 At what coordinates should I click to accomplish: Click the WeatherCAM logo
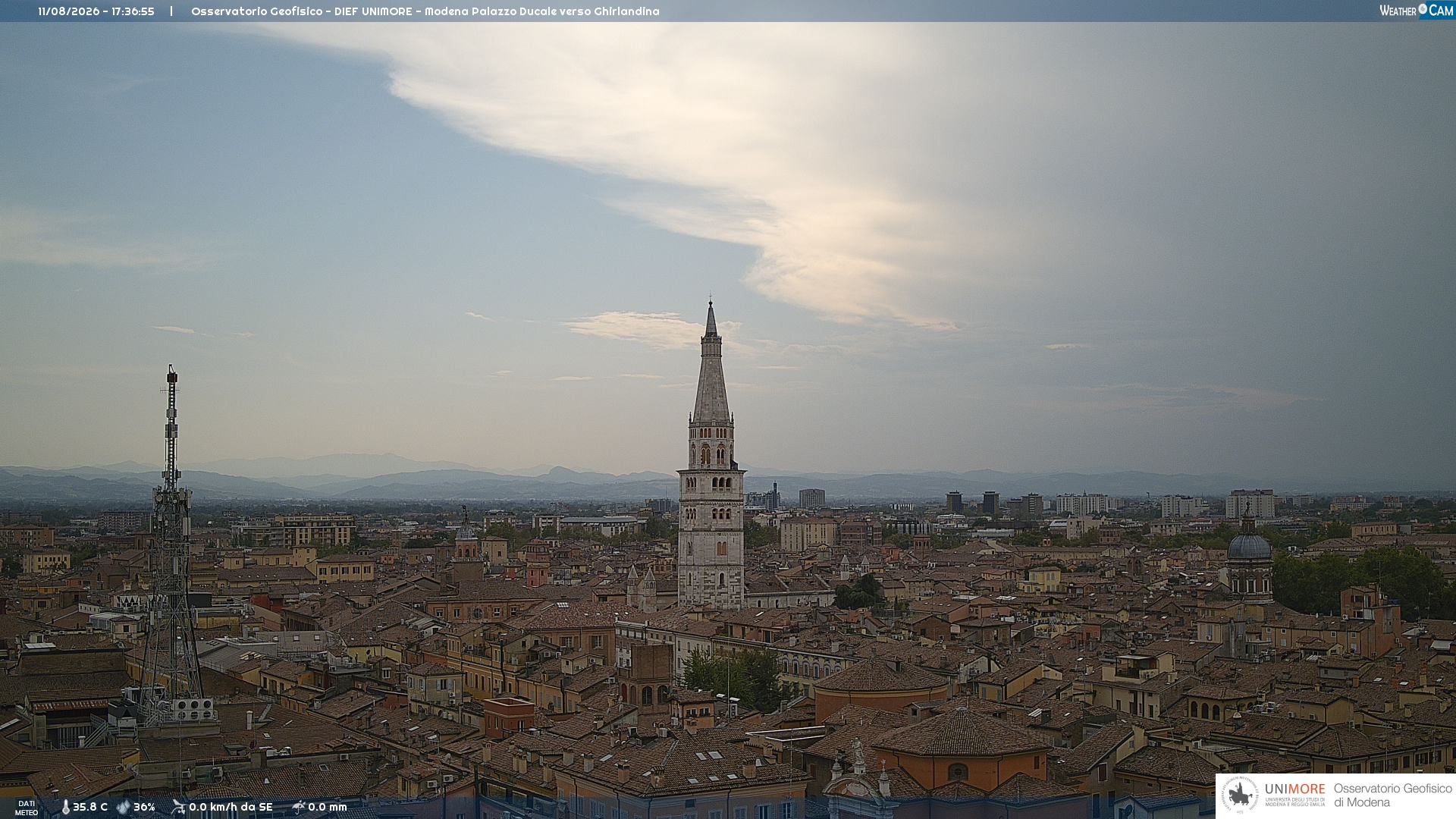point(1416,11)
